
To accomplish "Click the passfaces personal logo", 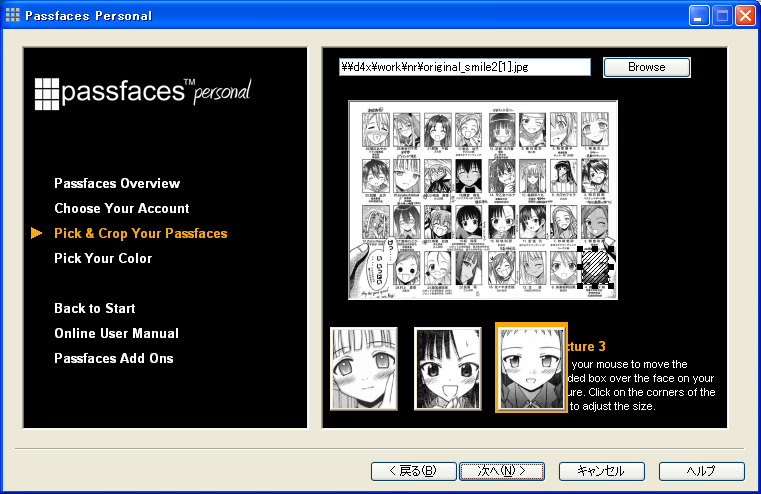I will click(x=143, y=93).
